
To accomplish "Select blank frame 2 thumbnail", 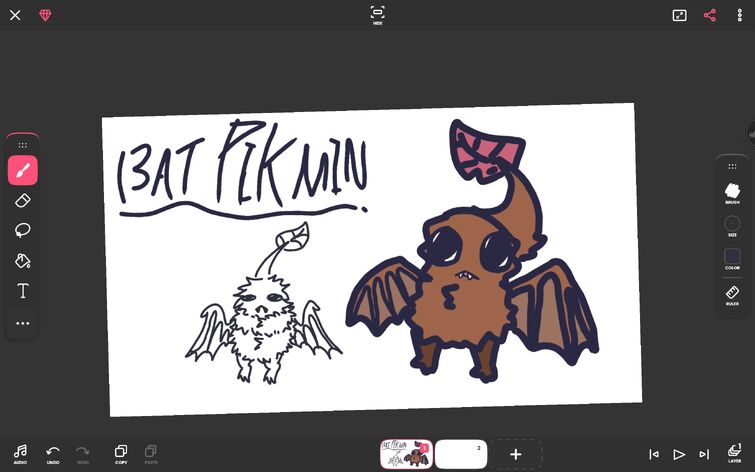I will [x=461, y=454].
